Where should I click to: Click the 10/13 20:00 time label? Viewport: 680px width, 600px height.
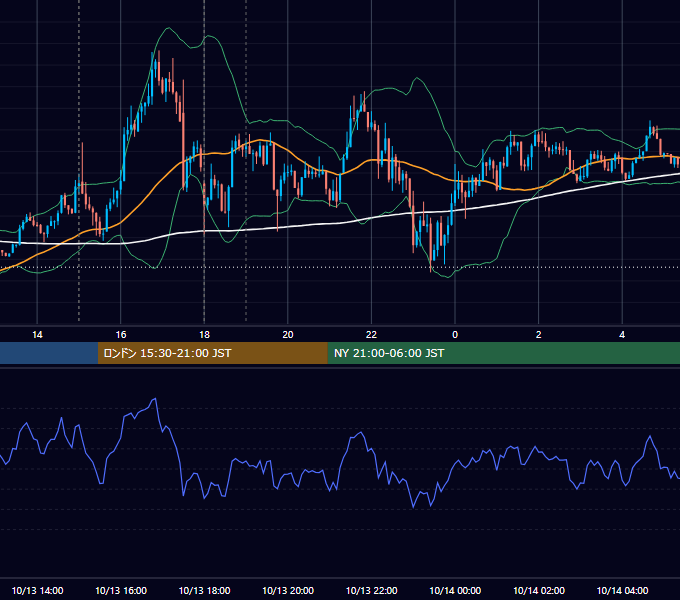coord(288,590)
